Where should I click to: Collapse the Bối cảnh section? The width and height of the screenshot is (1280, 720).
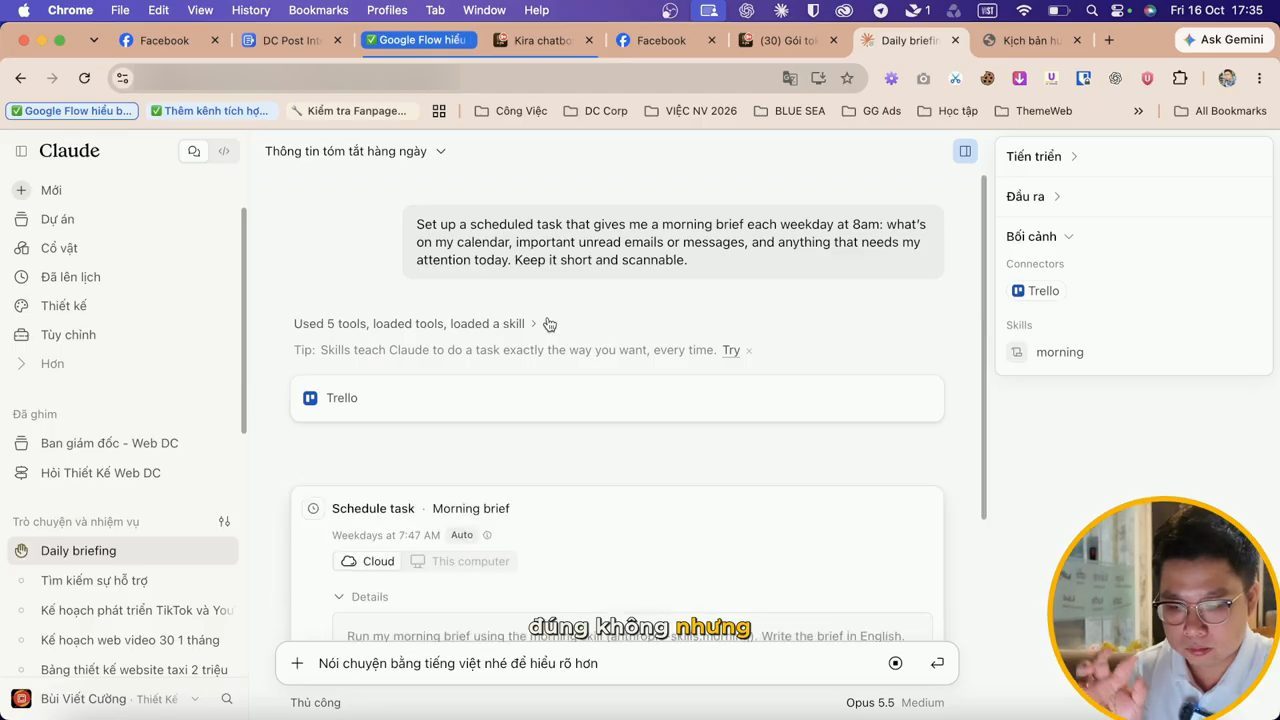click(x=1040, y=237)
